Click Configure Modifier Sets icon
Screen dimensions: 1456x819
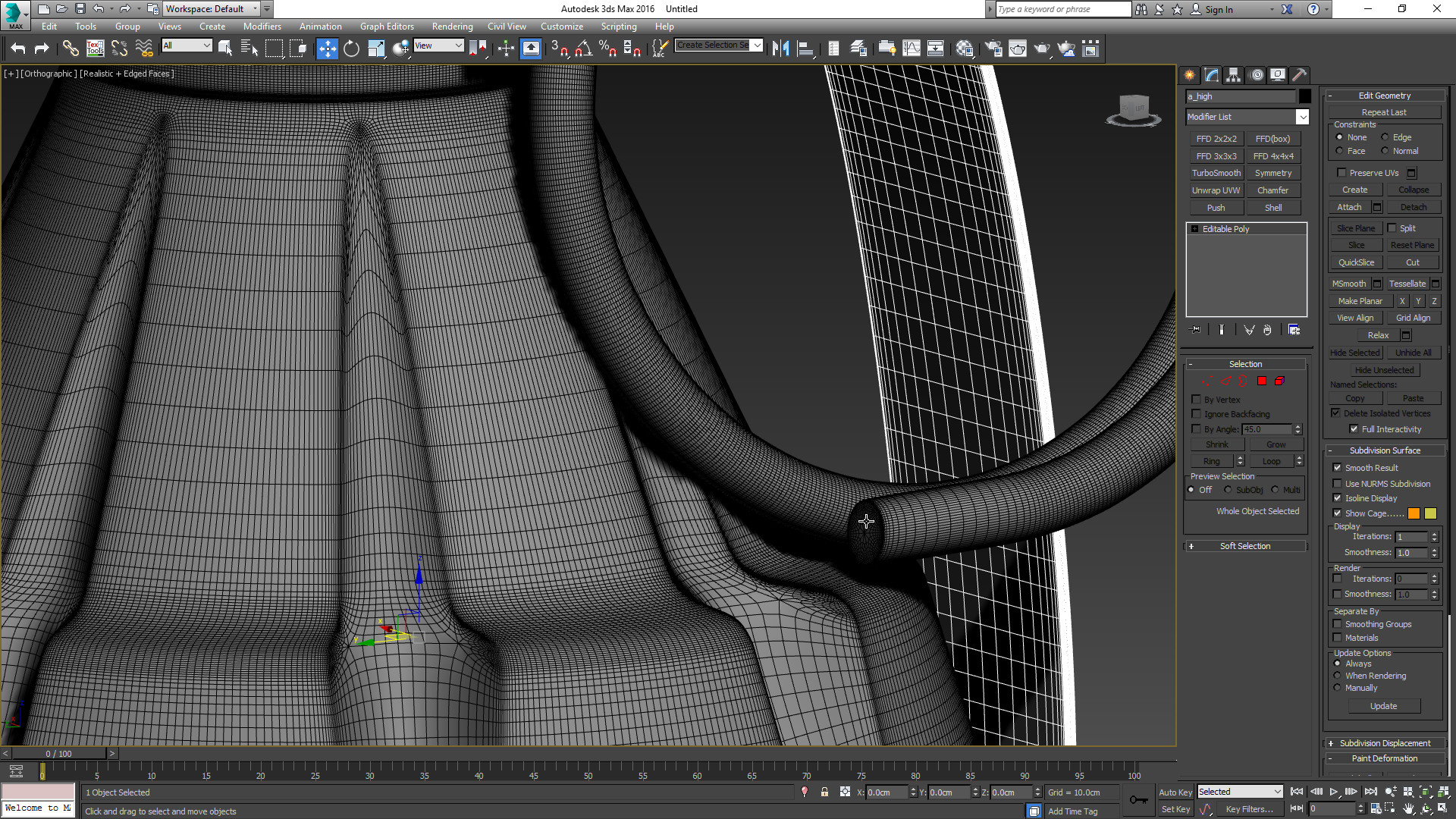[1294, 330]
